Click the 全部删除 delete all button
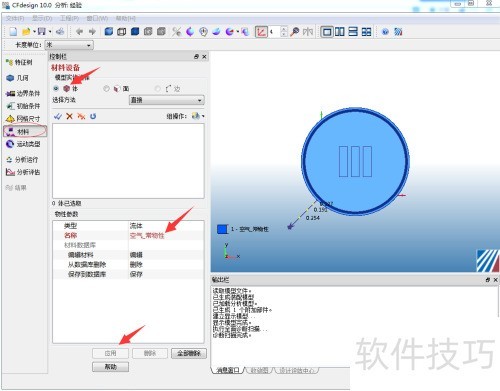The width and height of the screenshot is (500, 391). [189, 353]
